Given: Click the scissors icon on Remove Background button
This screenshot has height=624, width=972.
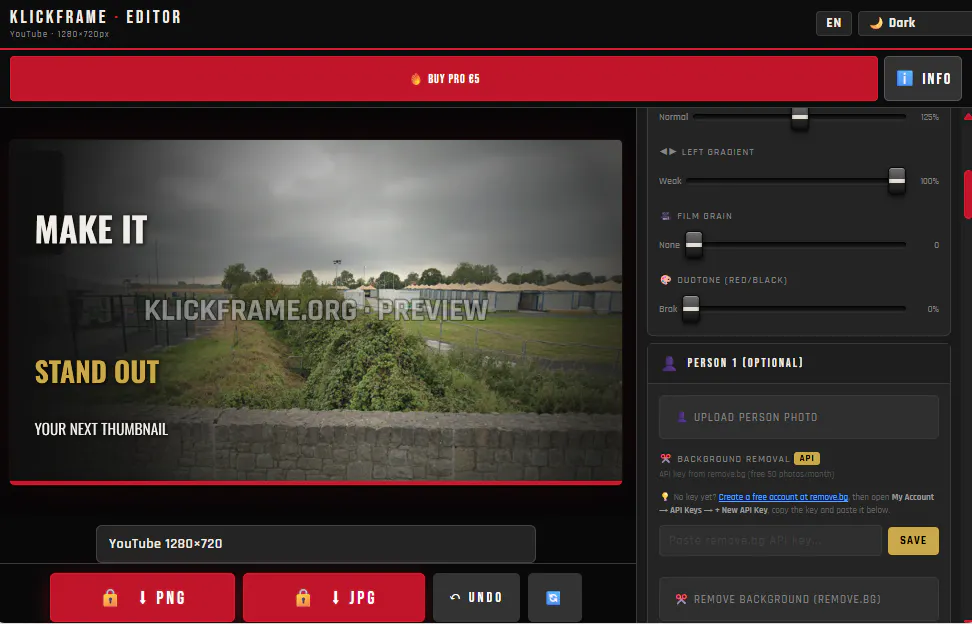Looking at the screenshot, I should pyautogui.click(x=681, y=599).
